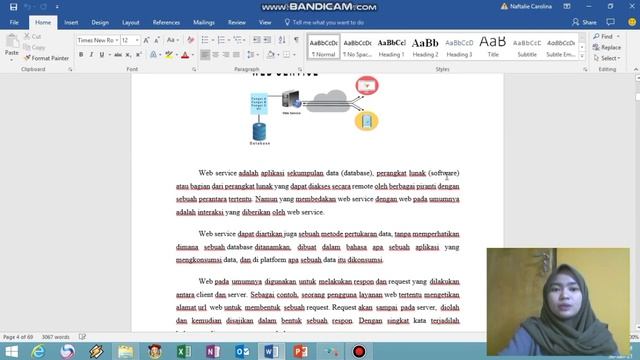640x360 pixels.
Task: Toggle subscript formatting
Action: pos(128,54)
